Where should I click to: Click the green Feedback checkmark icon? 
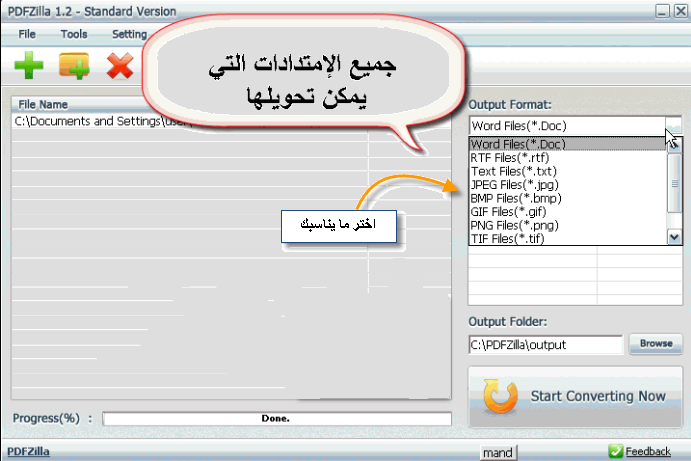pos(615,451)
